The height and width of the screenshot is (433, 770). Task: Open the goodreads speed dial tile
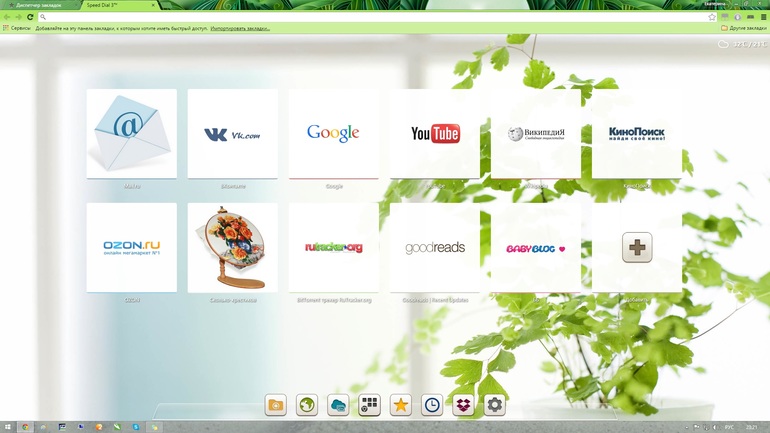[435, 247]
